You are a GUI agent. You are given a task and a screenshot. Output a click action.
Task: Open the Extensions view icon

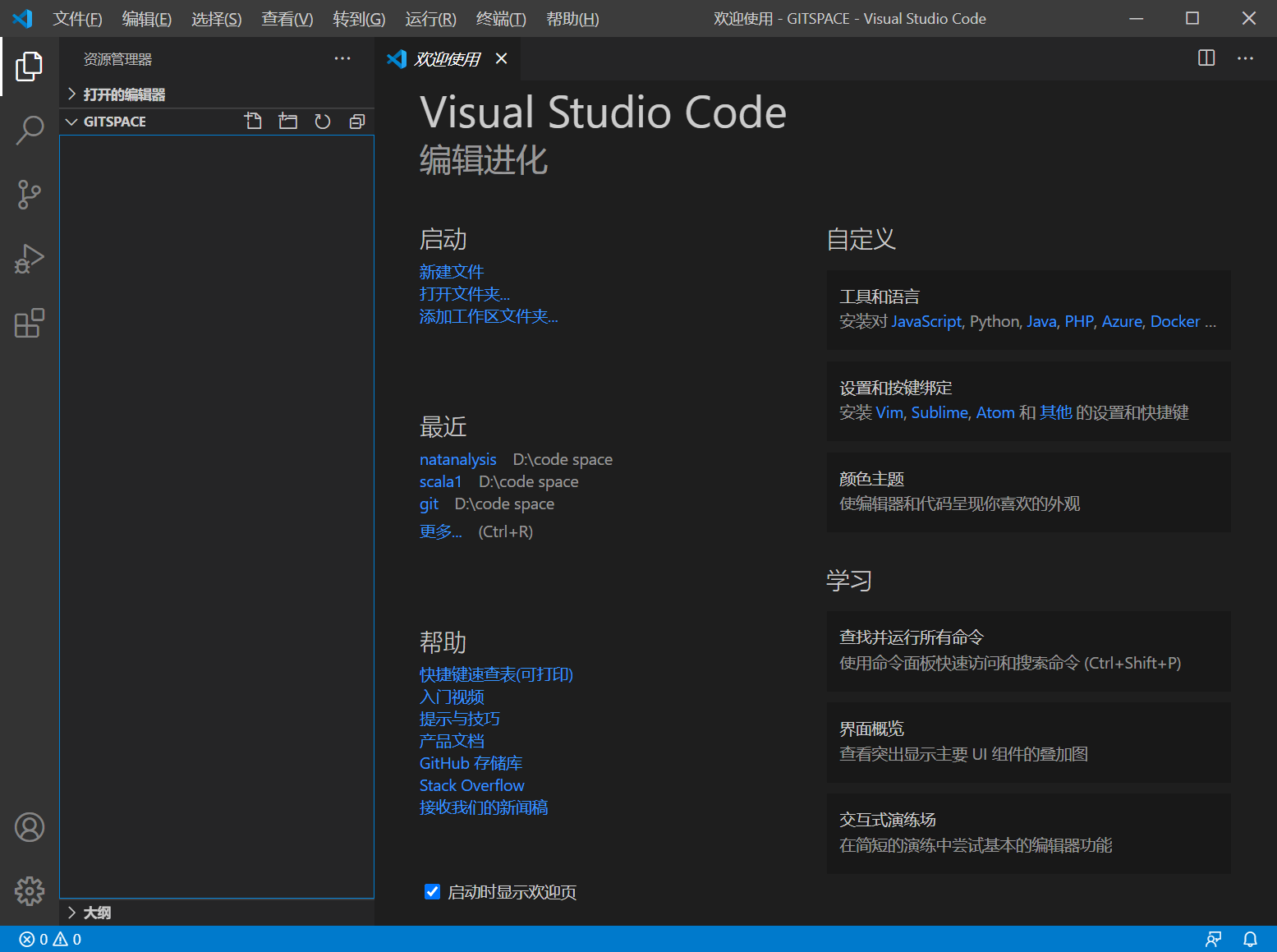[x=29, y=323]
